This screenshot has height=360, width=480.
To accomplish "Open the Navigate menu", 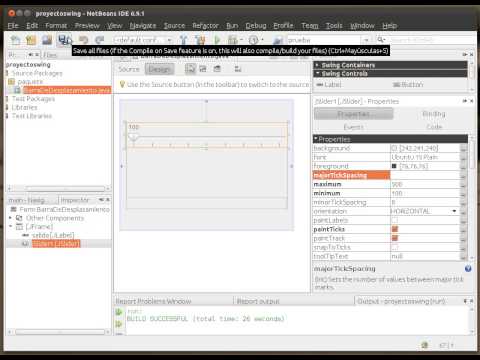I will pos(143,26).
